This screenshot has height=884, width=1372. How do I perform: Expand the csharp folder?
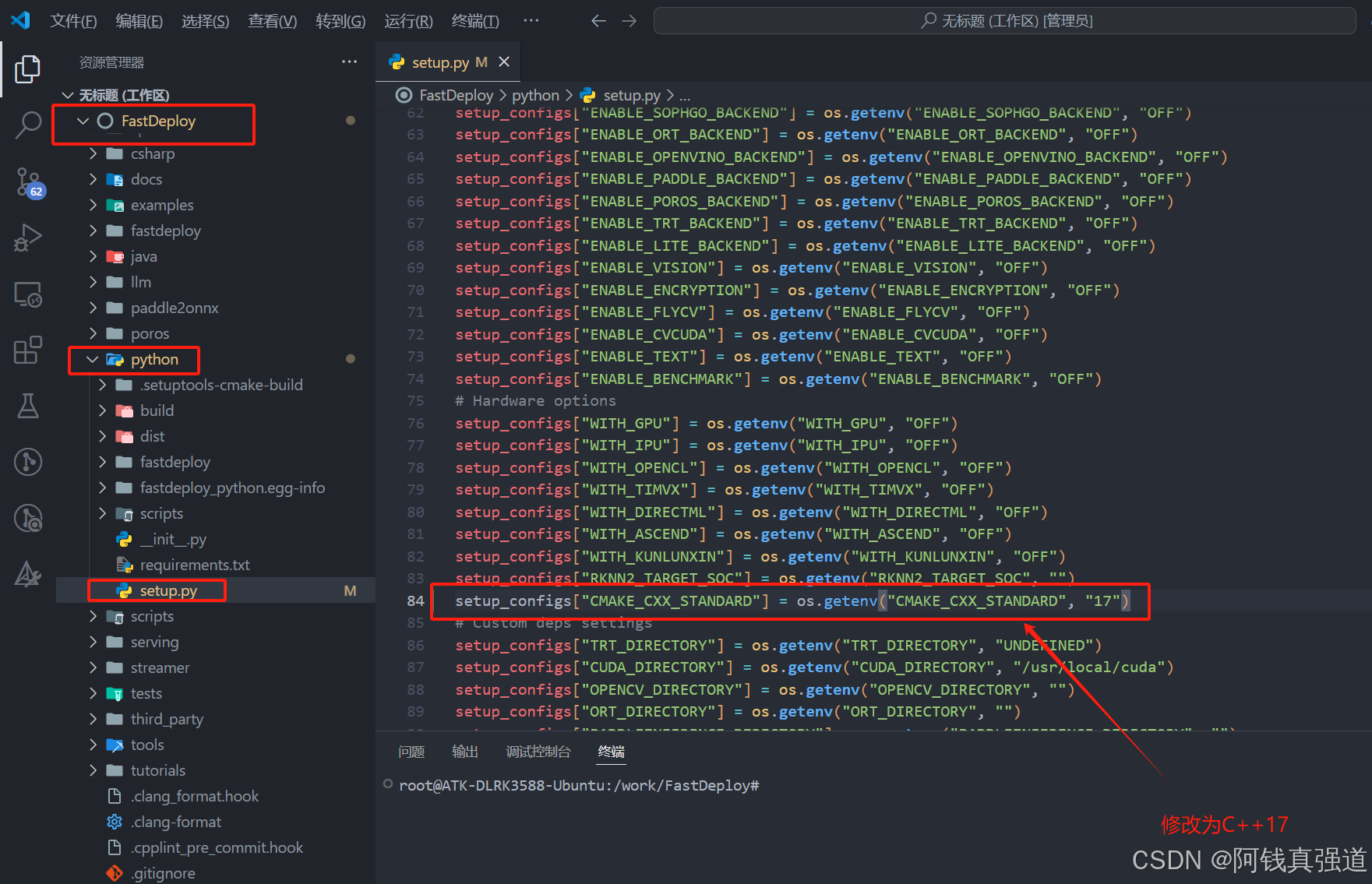93,153
